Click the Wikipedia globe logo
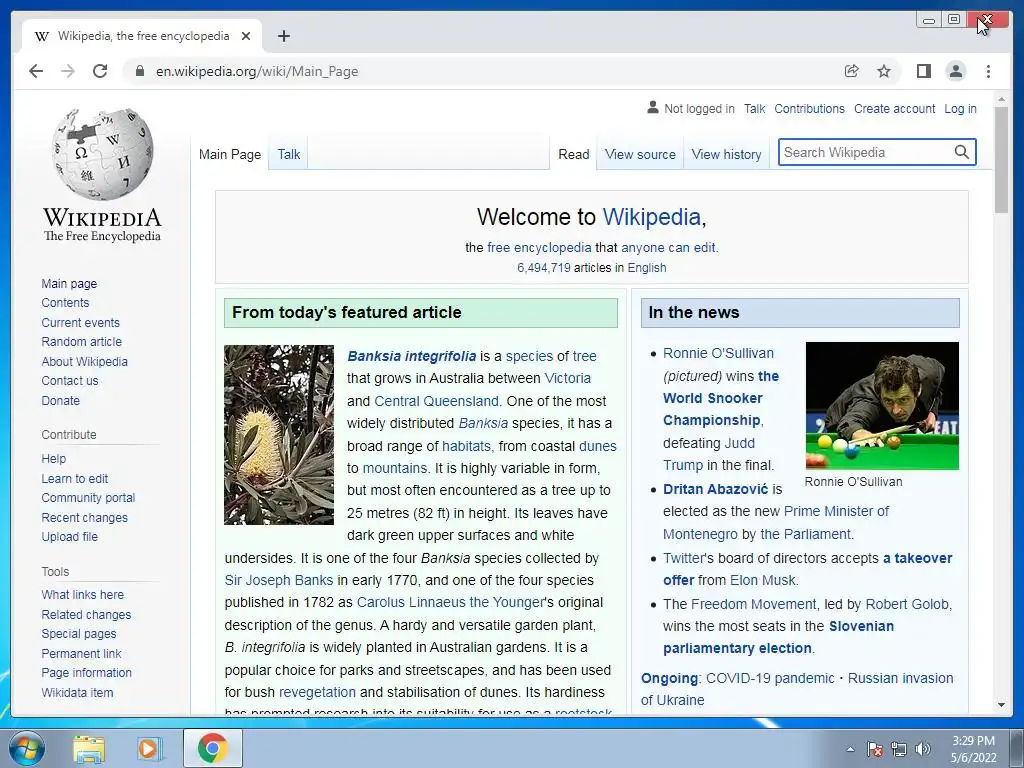The image size is (1024, 768). 103,154
